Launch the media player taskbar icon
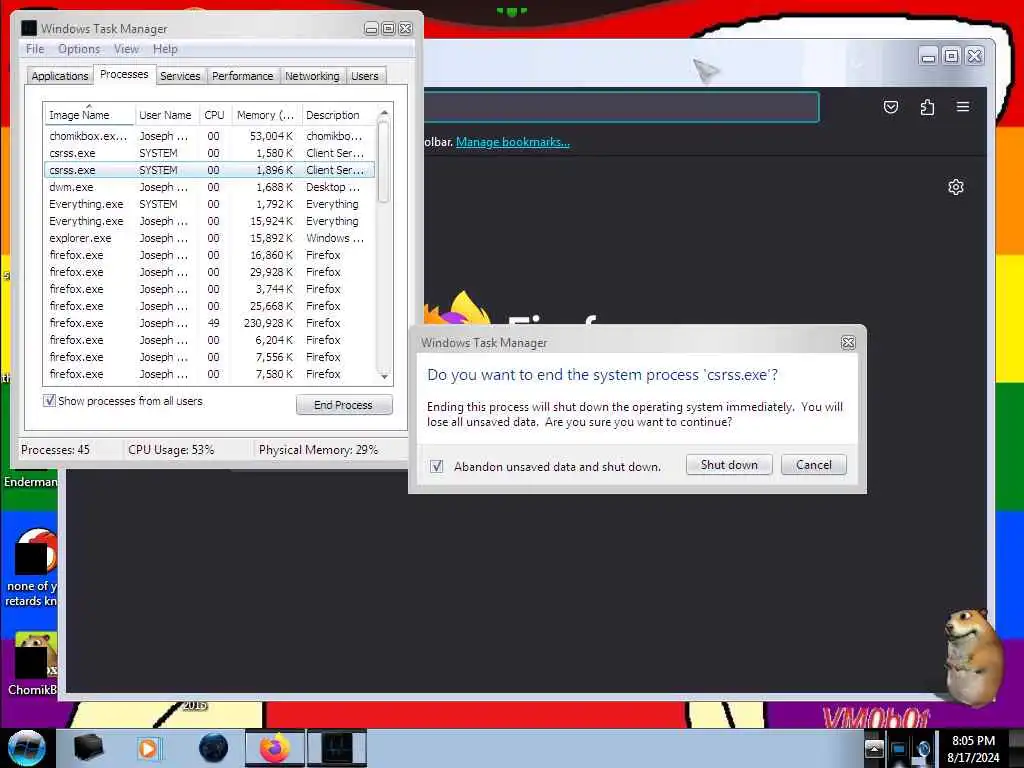 coord(148,748)
